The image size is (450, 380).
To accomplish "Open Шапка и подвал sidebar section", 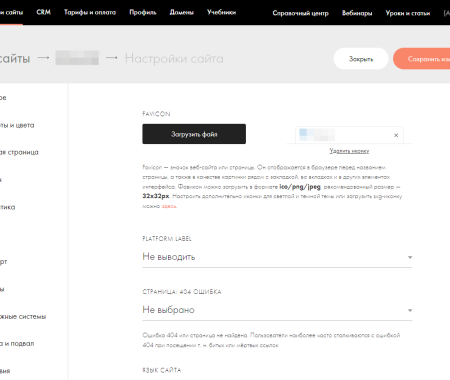I will click(x=17, y=344).
